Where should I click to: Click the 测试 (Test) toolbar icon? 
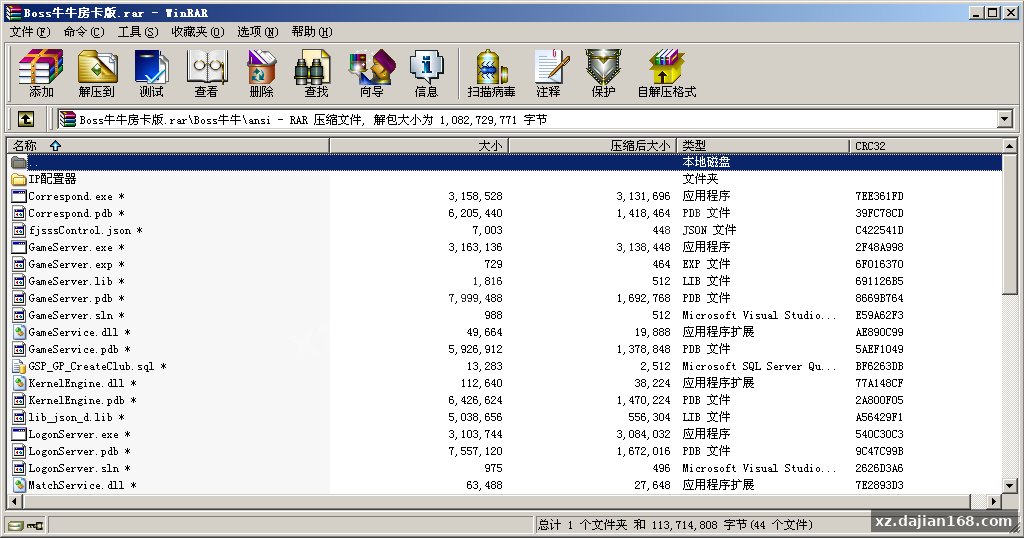pos(152,73)
